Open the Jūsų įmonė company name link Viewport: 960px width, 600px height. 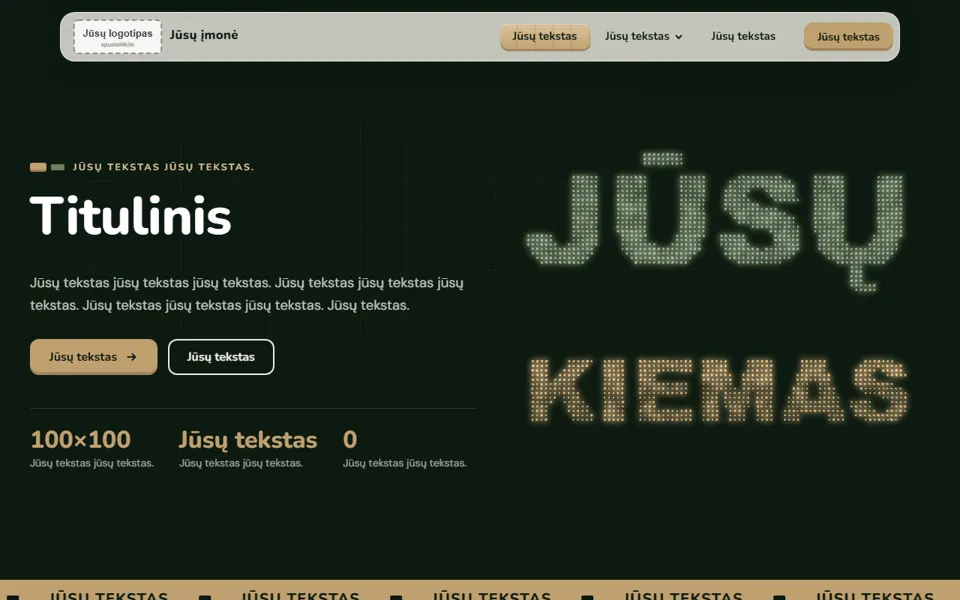pos(204,35)
